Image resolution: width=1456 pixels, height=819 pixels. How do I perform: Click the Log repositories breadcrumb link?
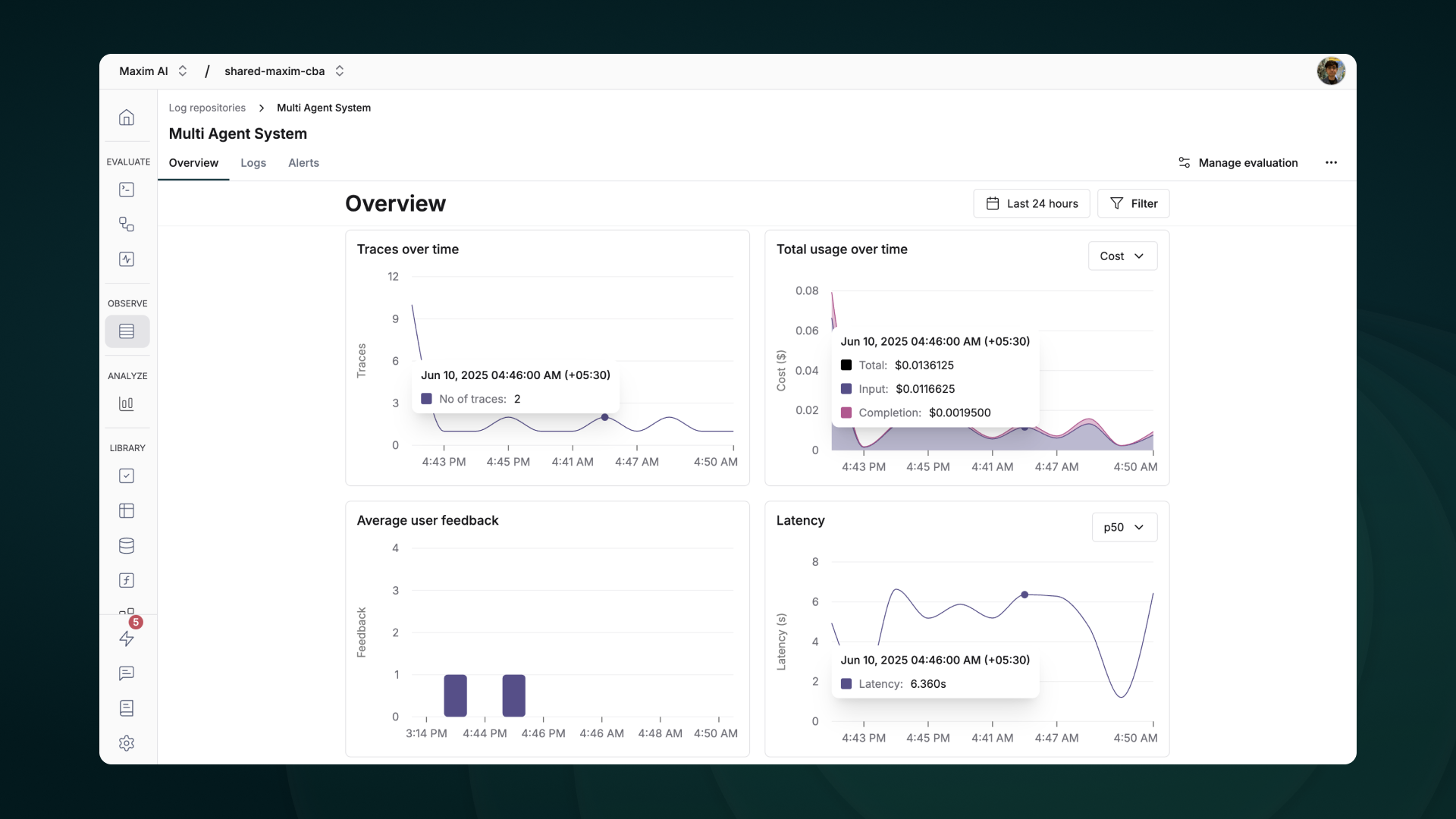(207, 108)
